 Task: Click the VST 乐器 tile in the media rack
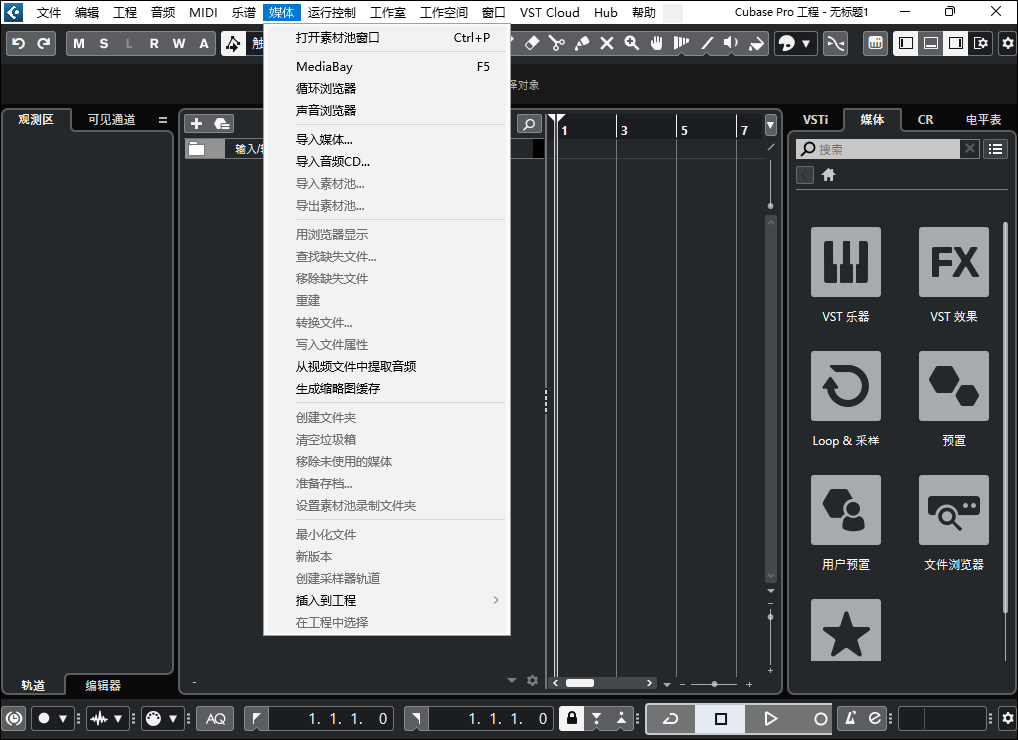point(845,262)
